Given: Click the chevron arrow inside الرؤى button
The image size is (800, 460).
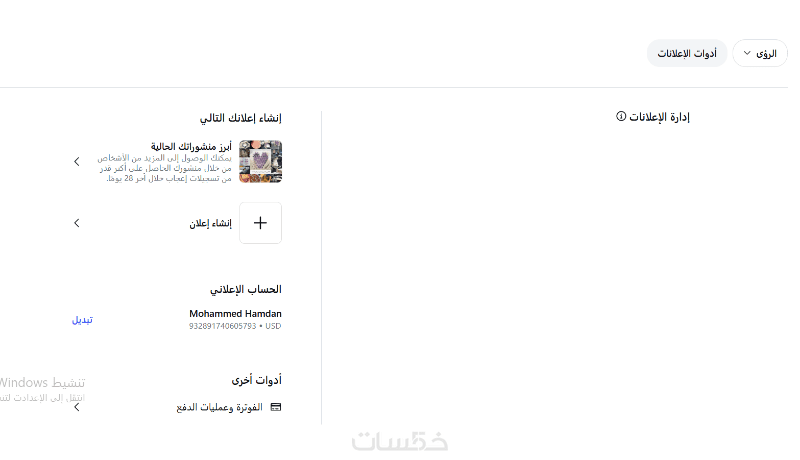Looking at the screenshot, I should pos(747,53).
